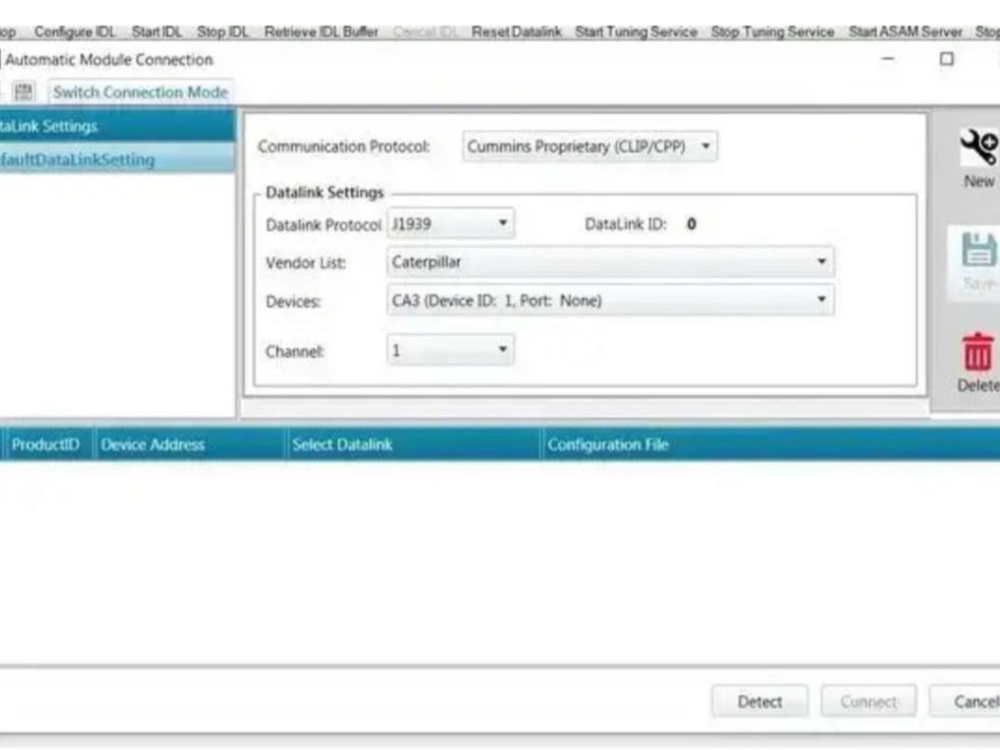The image size is (1000, 750).
Task: Maximize the Automatic Module Connection window
Action: pos(946,59)
